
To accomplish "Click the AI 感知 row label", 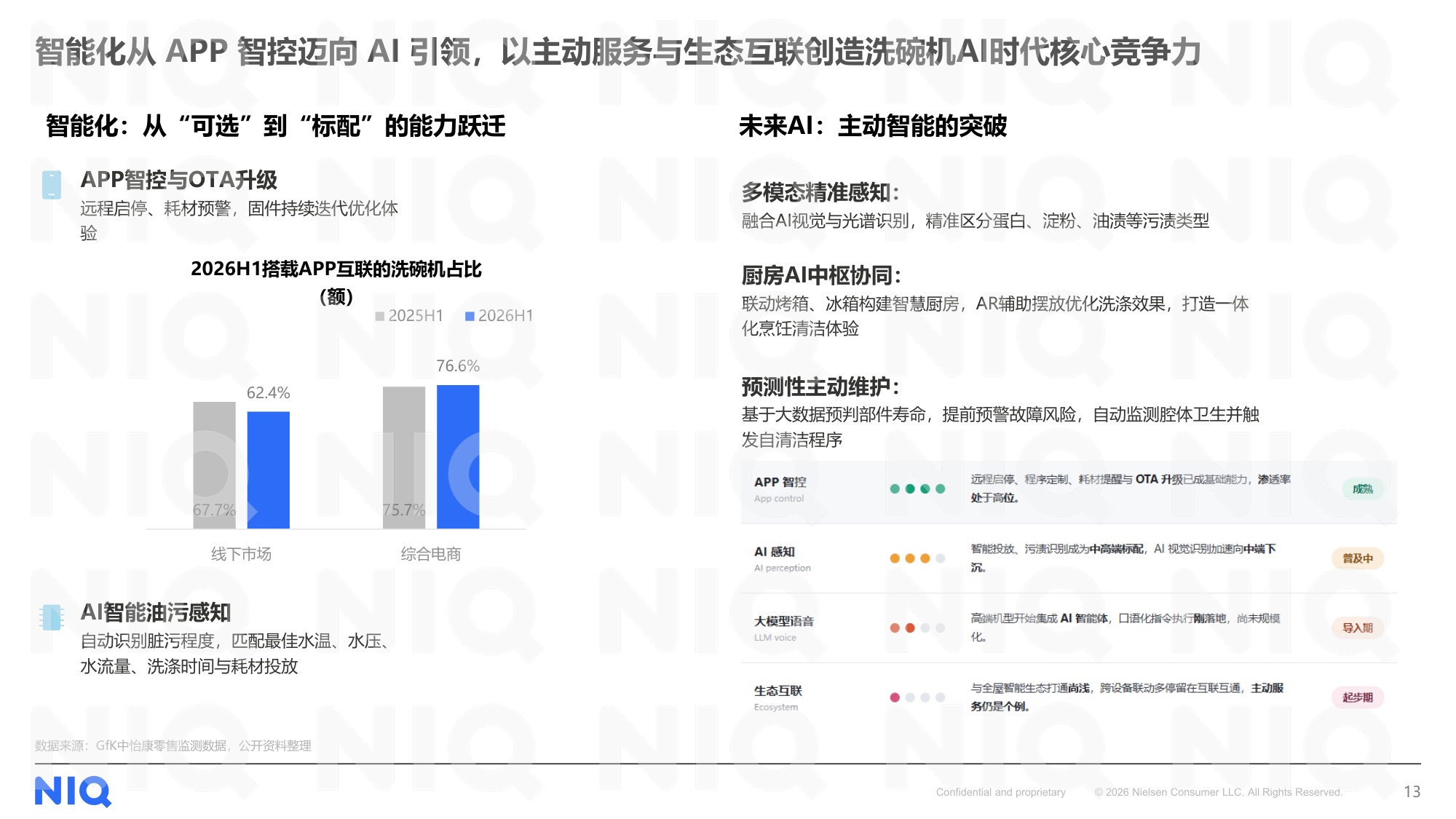I will tap(775, 552).
